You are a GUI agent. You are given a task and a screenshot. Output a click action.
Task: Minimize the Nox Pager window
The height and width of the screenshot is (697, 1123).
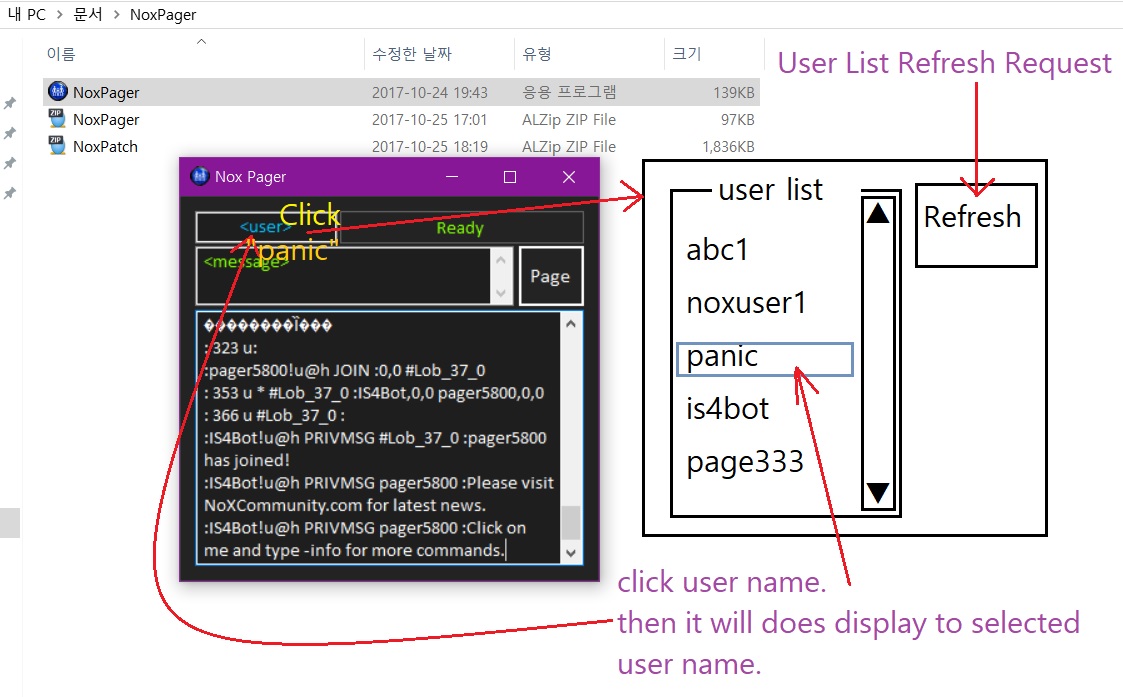pyautogui.click(x=452, y=176)
